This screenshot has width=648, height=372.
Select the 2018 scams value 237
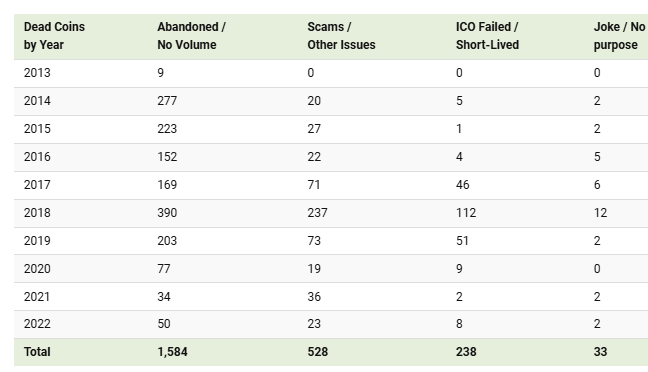pos(317,213)
